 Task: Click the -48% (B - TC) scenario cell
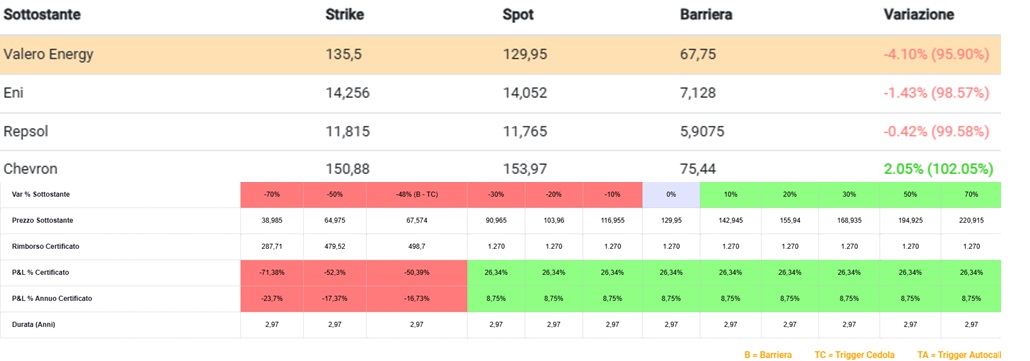[x=417, y=194]
